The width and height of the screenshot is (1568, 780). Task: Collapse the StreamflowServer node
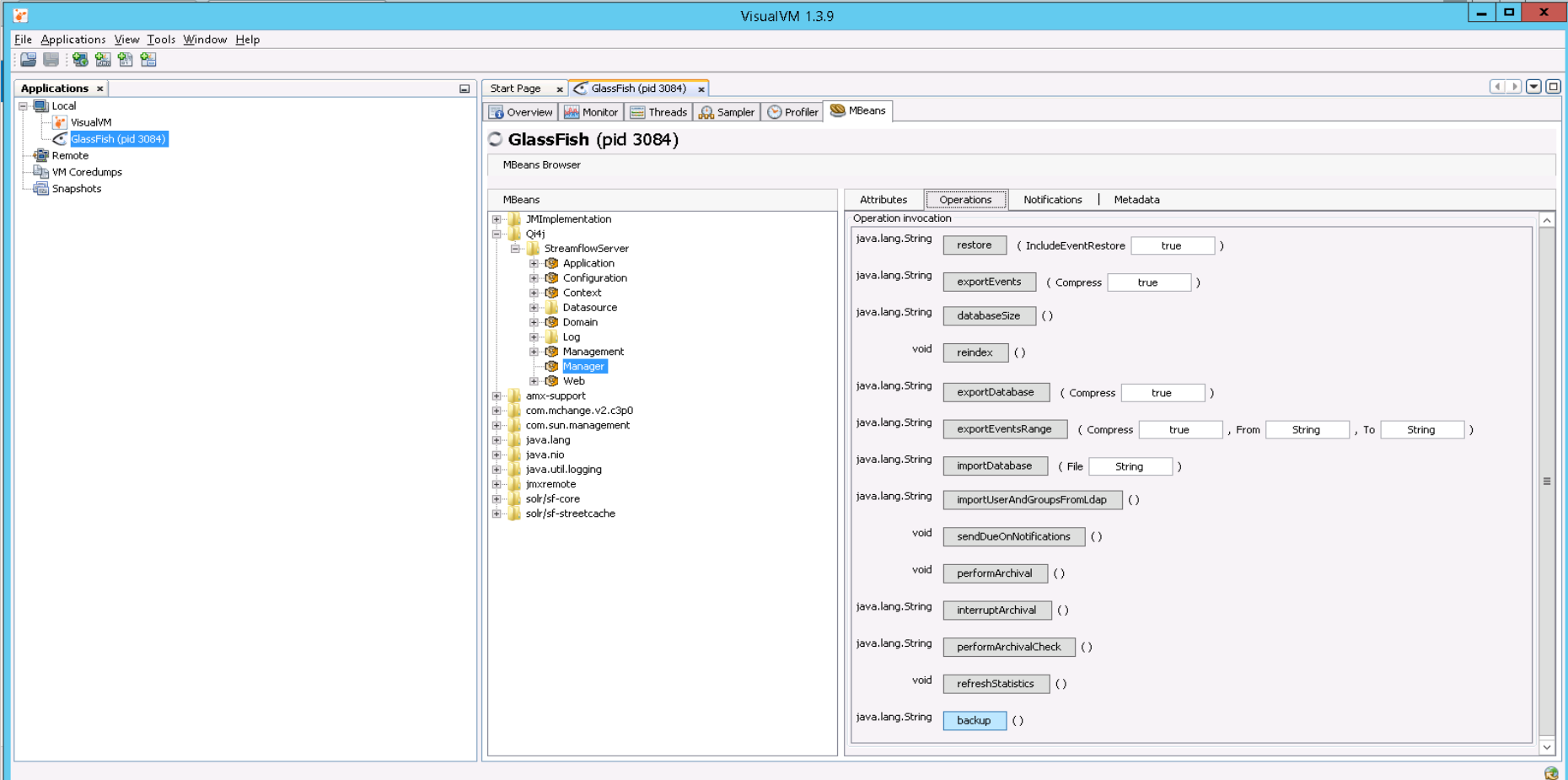[x=515, y=249]
